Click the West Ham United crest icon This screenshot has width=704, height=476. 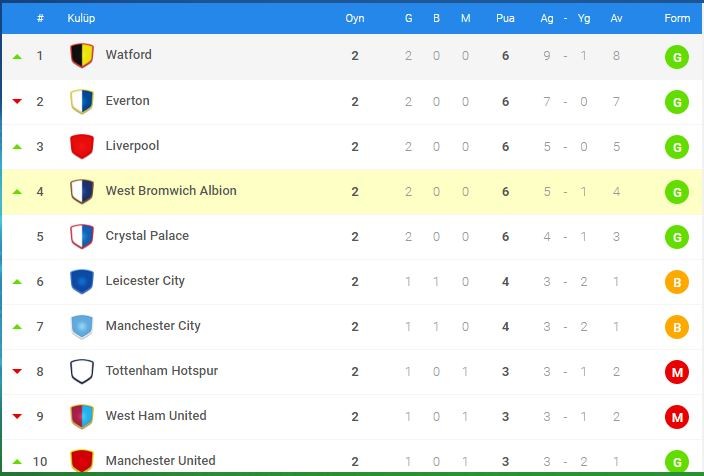82,416
